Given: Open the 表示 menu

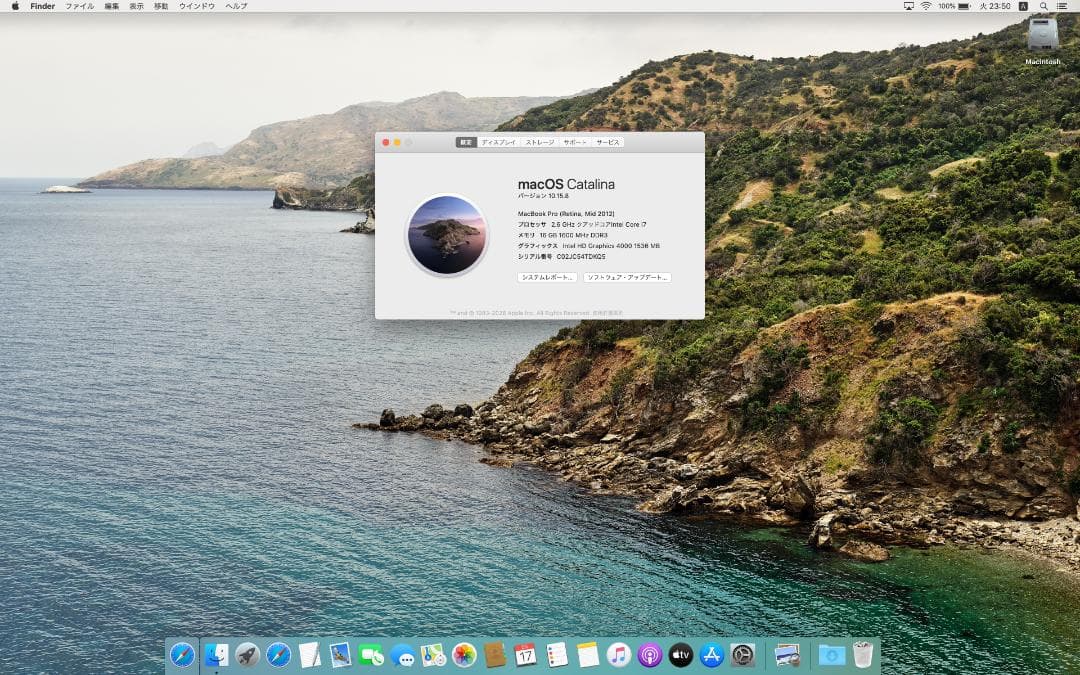Looking at the screenshot, I should tap(136, 6).
